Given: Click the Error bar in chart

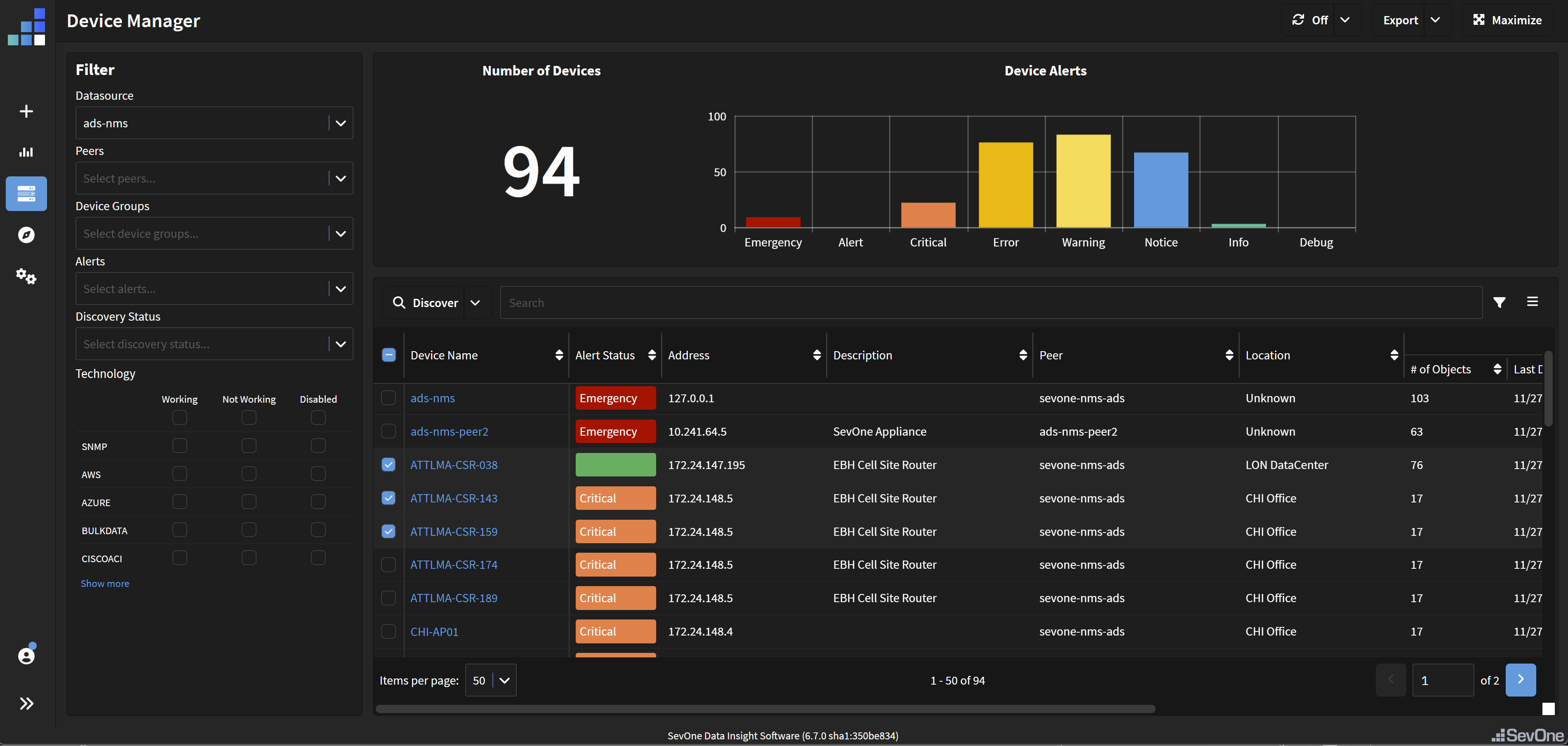Looking at the screenshot, I should click(1005, 185).
